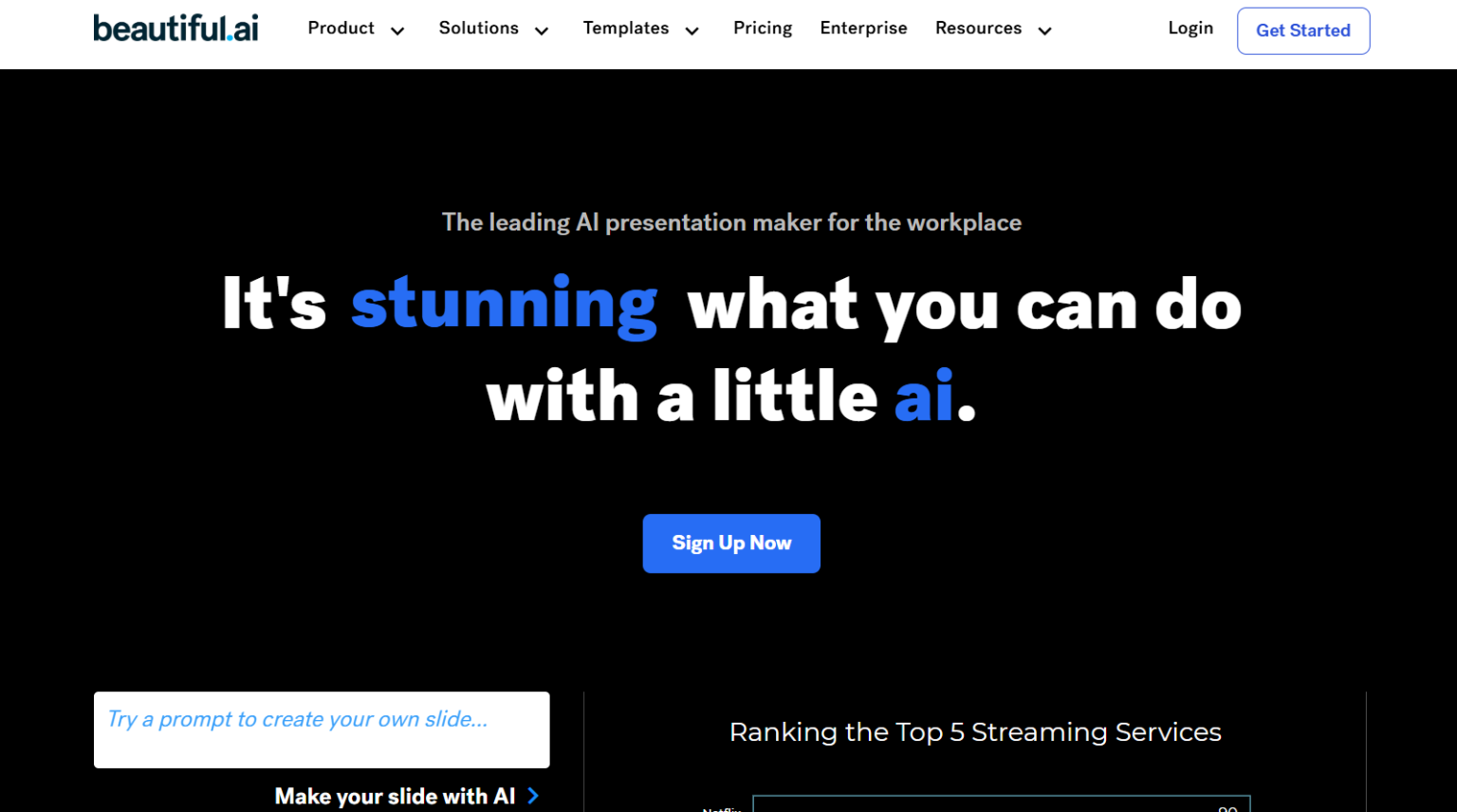Viewport: 1457px width, 812px height.
Task: Click the blue word 'stunning' in headline
Action: tap(504, 305)
